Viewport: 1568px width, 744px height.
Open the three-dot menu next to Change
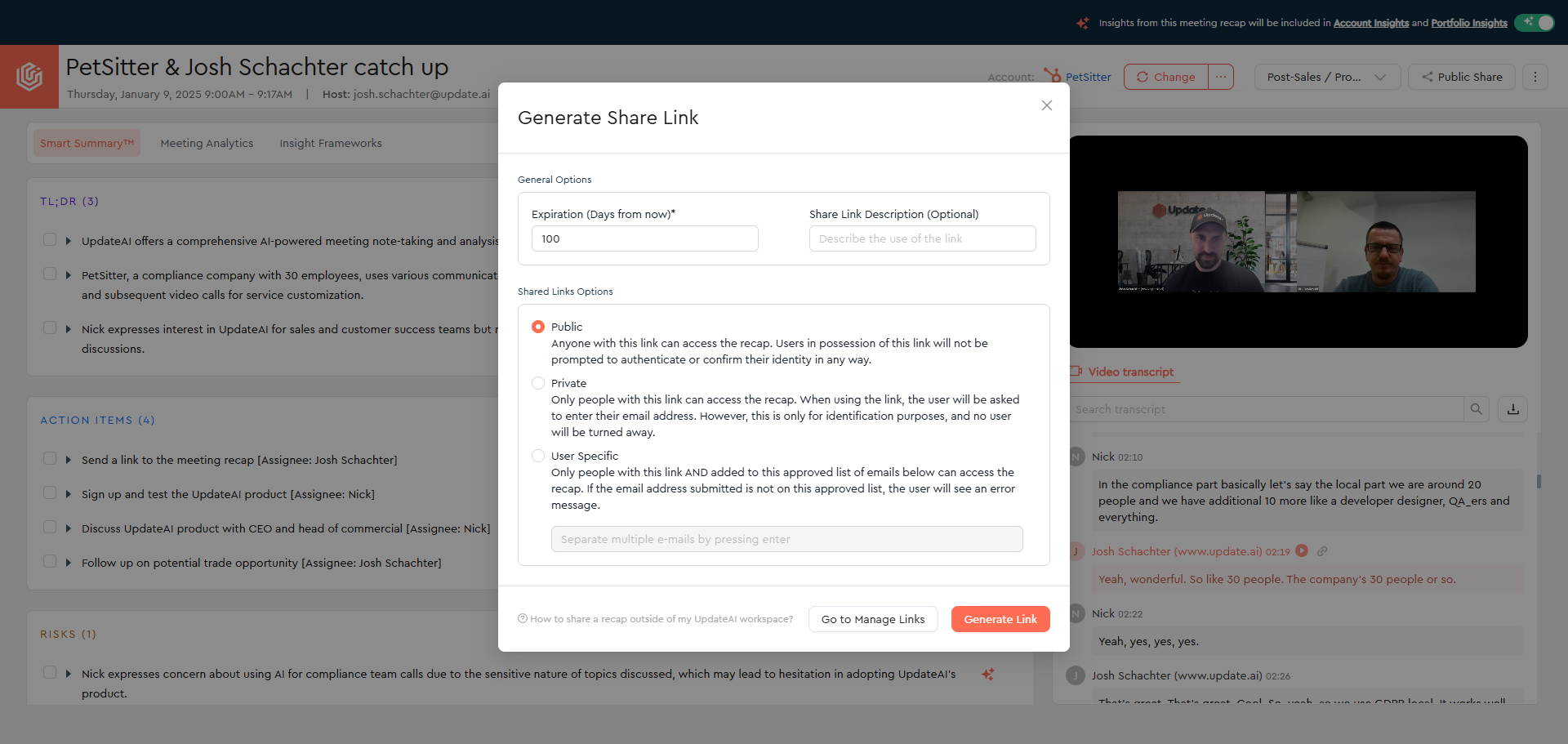pos(1221,77)
